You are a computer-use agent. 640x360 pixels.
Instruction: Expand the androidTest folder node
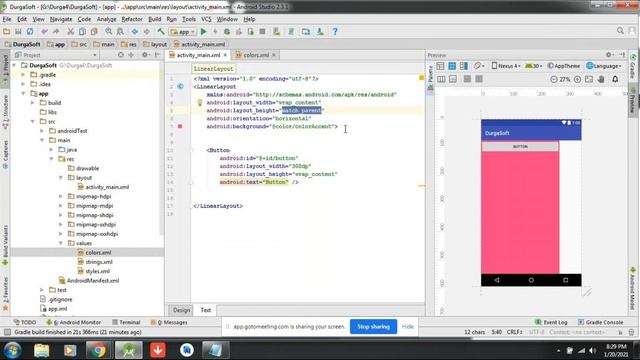[x=42, y=131]
